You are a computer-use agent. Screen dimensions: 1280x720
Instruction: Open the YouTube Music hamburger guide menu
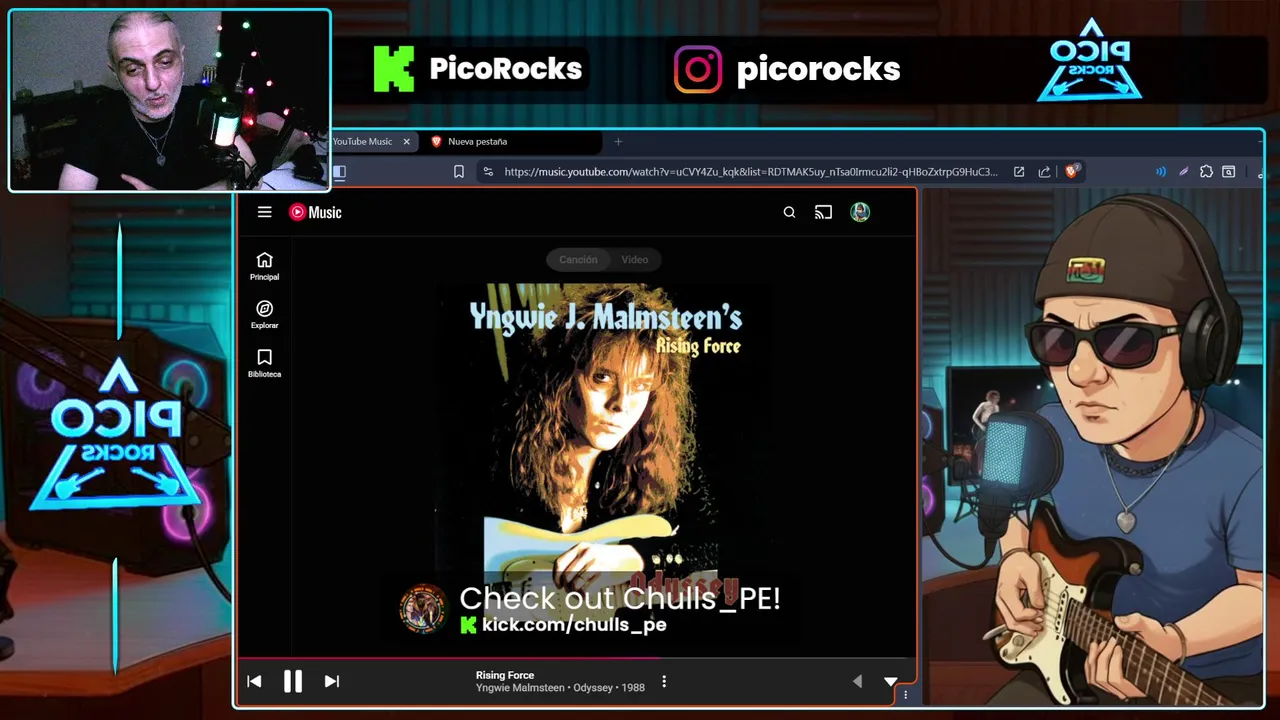coord(264,212)
